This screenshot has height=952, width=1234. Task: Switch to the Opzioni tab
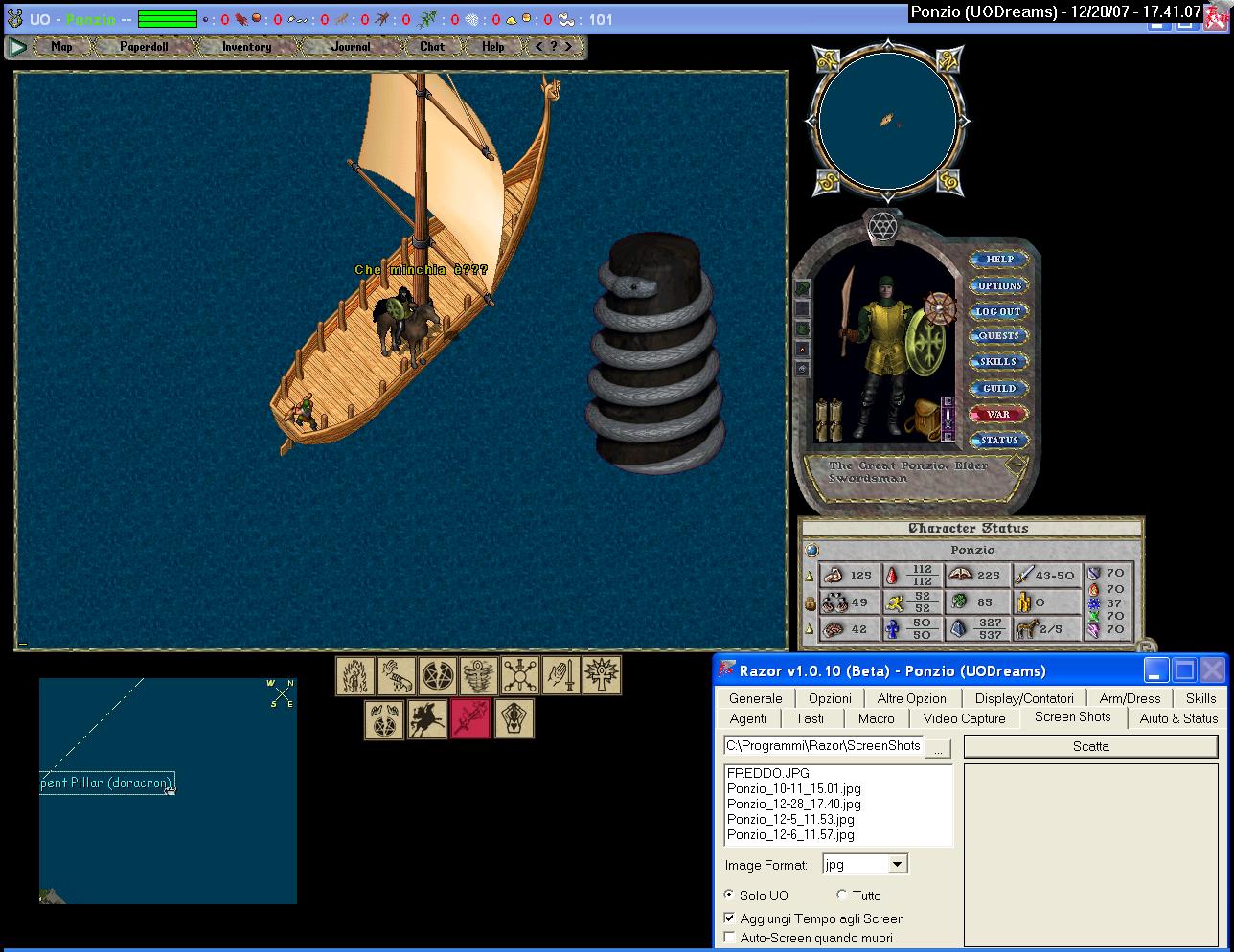(830, 698)
